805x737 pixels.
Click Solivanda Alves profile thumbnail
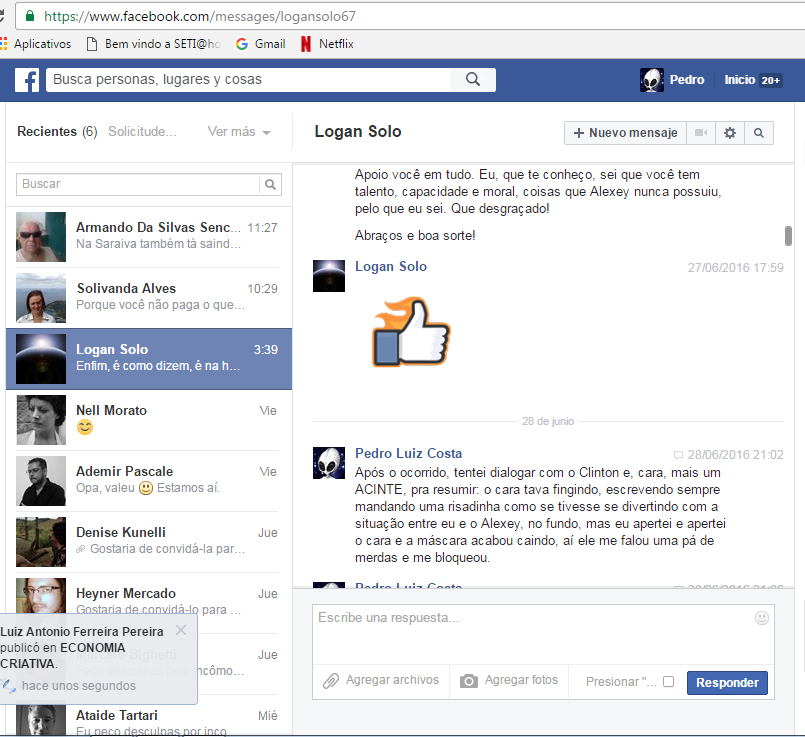click(41, 298)
